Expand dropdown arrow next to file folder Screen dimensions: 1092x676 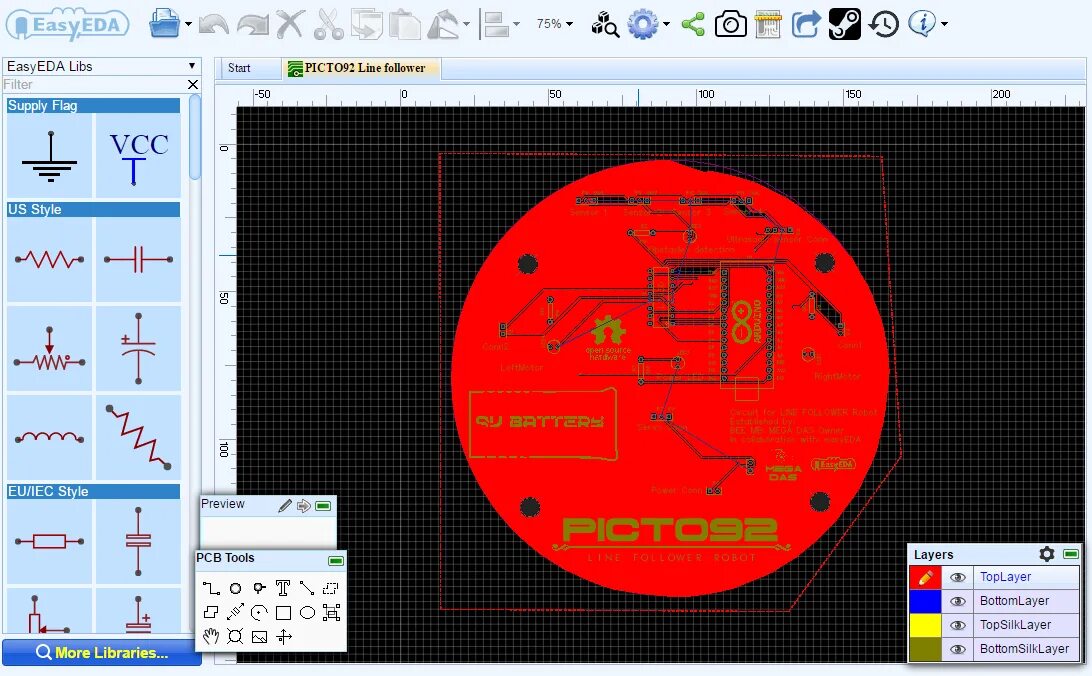(x=188, y=24)
